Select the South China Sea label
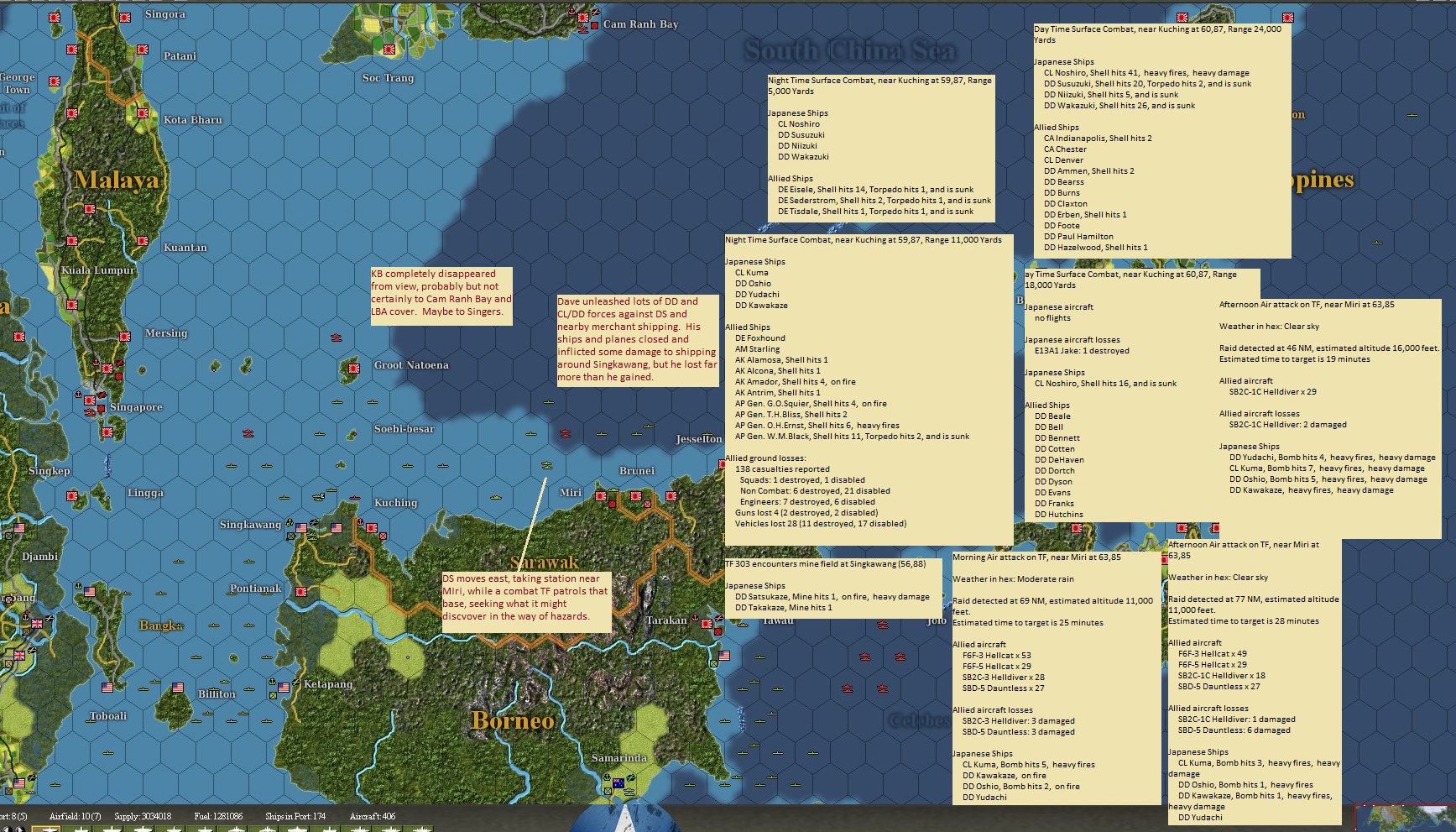Screen dimensions: 1456x832 point(850,50)
